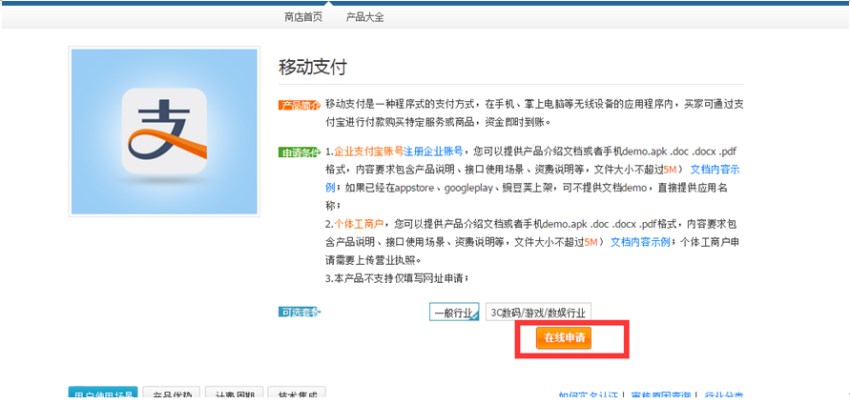850x404 pixels.
Task: Click the Alipay 支 logo product image
Action: click(164, 131)
